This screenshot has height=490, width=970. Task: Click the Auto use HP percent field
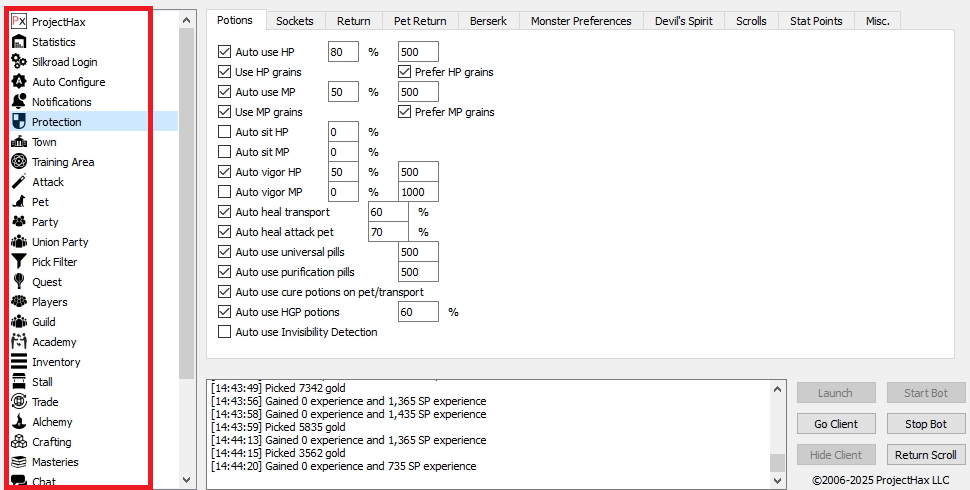(342, 52)
